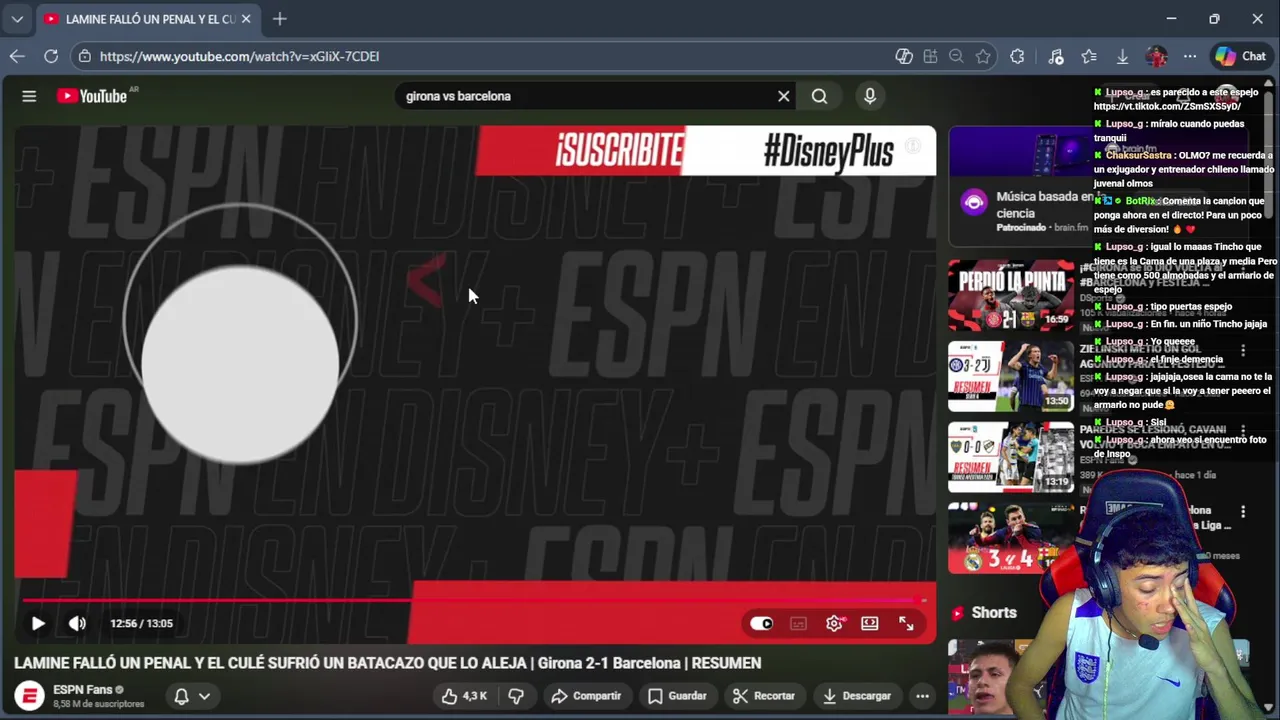Play the video
The image size is (1280, 720).
(38, 623)
